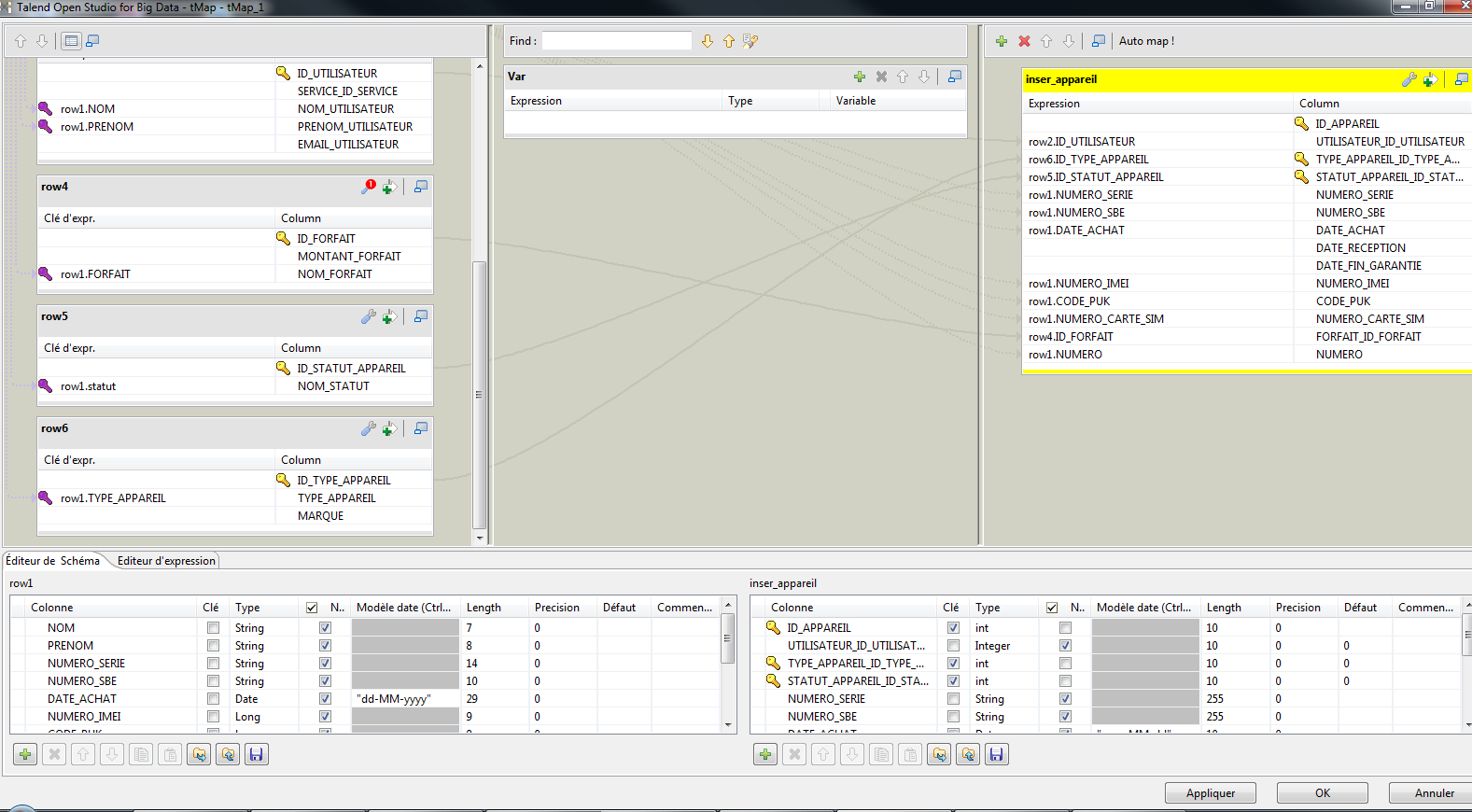Select EMAIL_UTILISATEUR column in input table
This screenshot has height=812, width=1472.
[x=348, y=145]
